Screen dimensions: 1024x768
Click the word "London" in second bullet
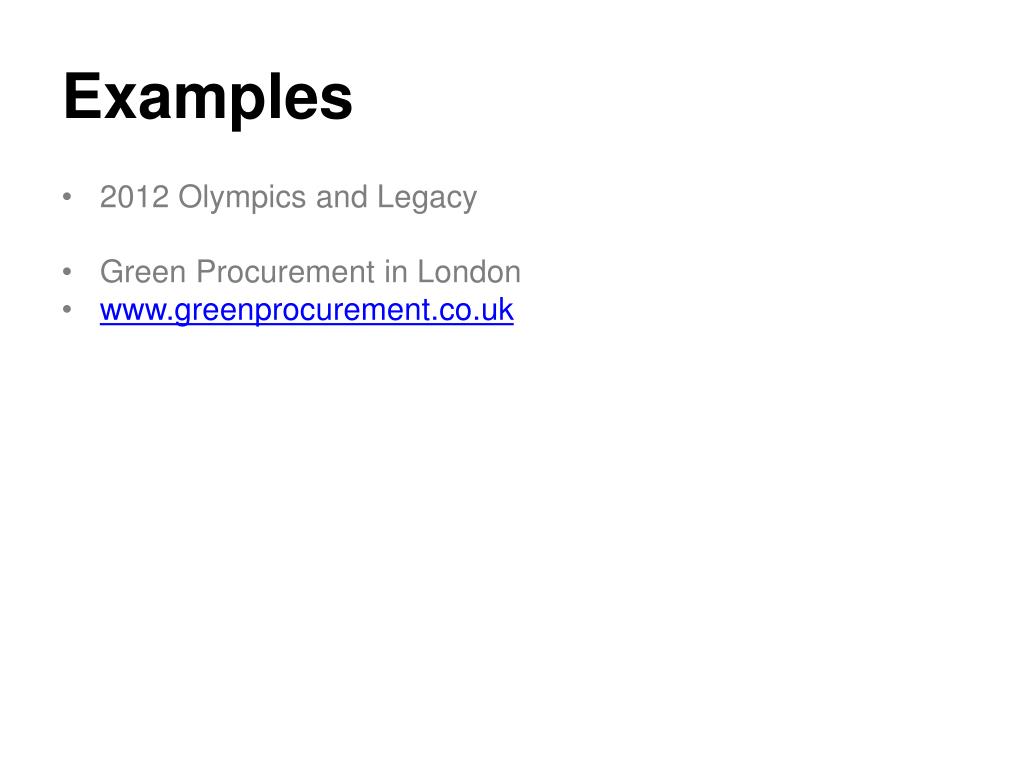[469, 272]
